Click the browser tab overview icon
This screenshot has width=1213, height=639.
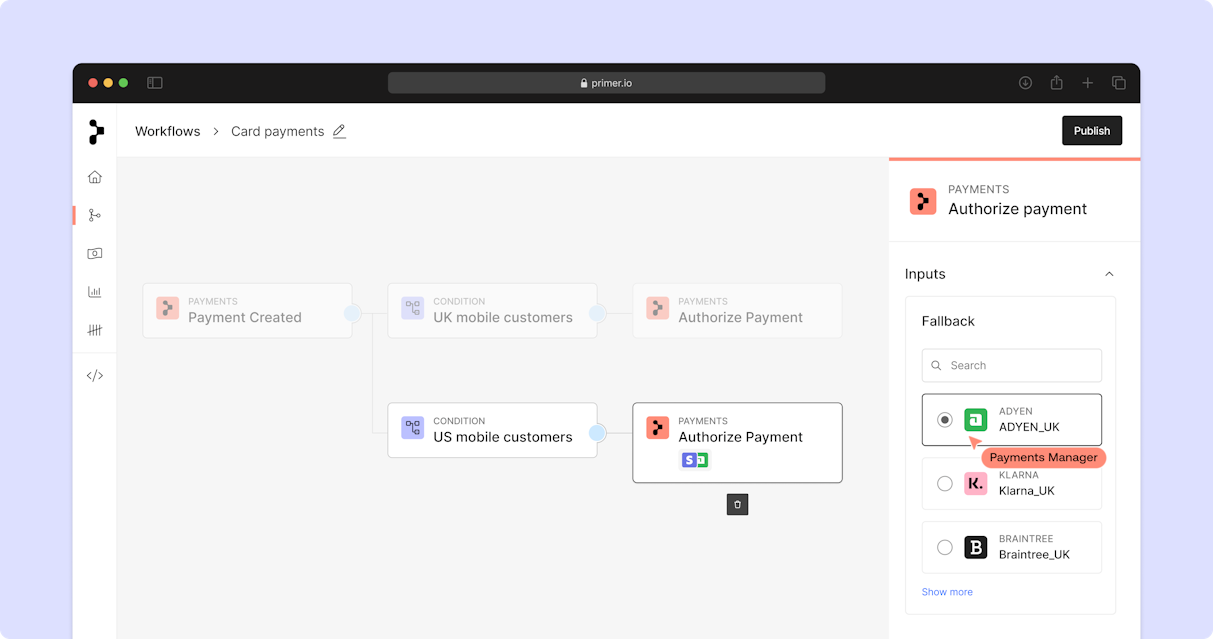1119,83
